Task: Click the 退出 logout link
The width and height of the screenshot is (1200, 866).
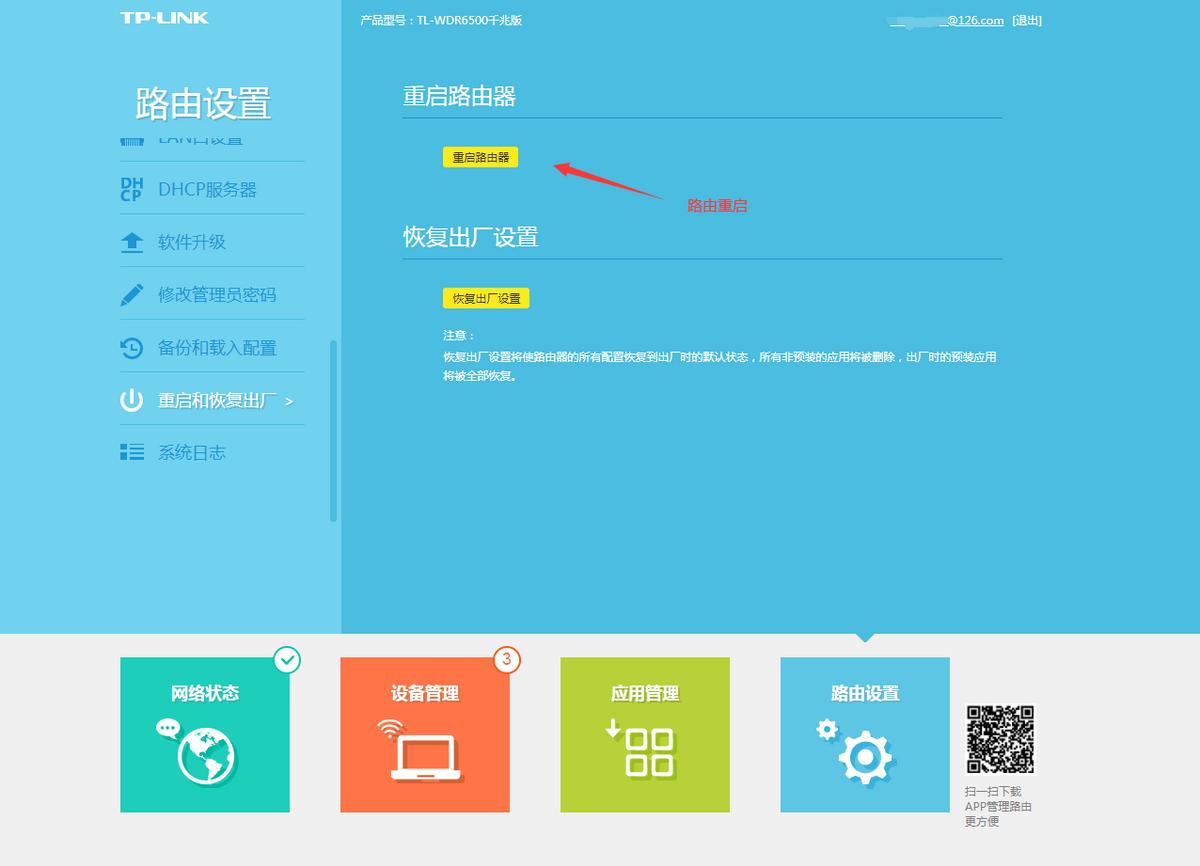Action: [1027, 20]
